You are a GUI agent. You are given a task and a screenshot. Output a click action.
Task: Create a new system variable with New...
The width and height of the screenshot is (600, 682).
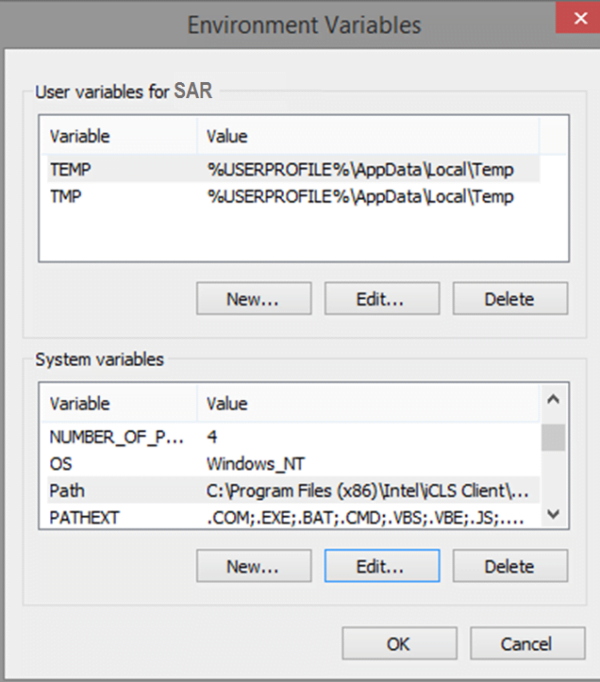point(254,566)
